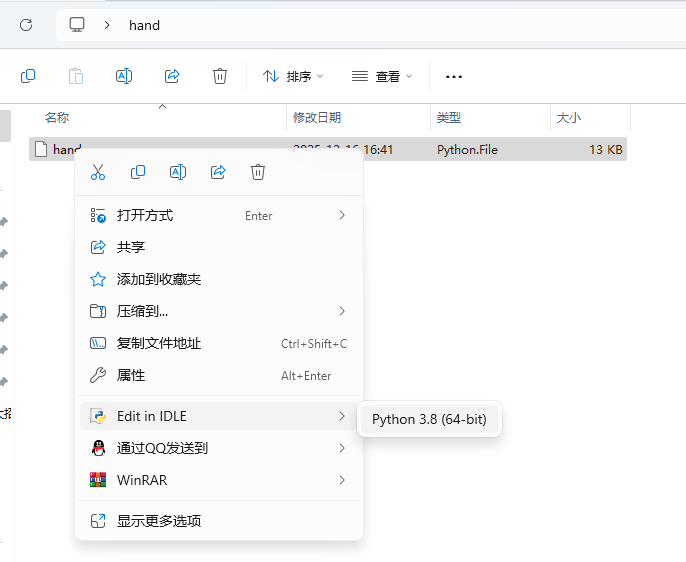Expand the arrow next to WinRAR
686x562 pixels.
342,480
